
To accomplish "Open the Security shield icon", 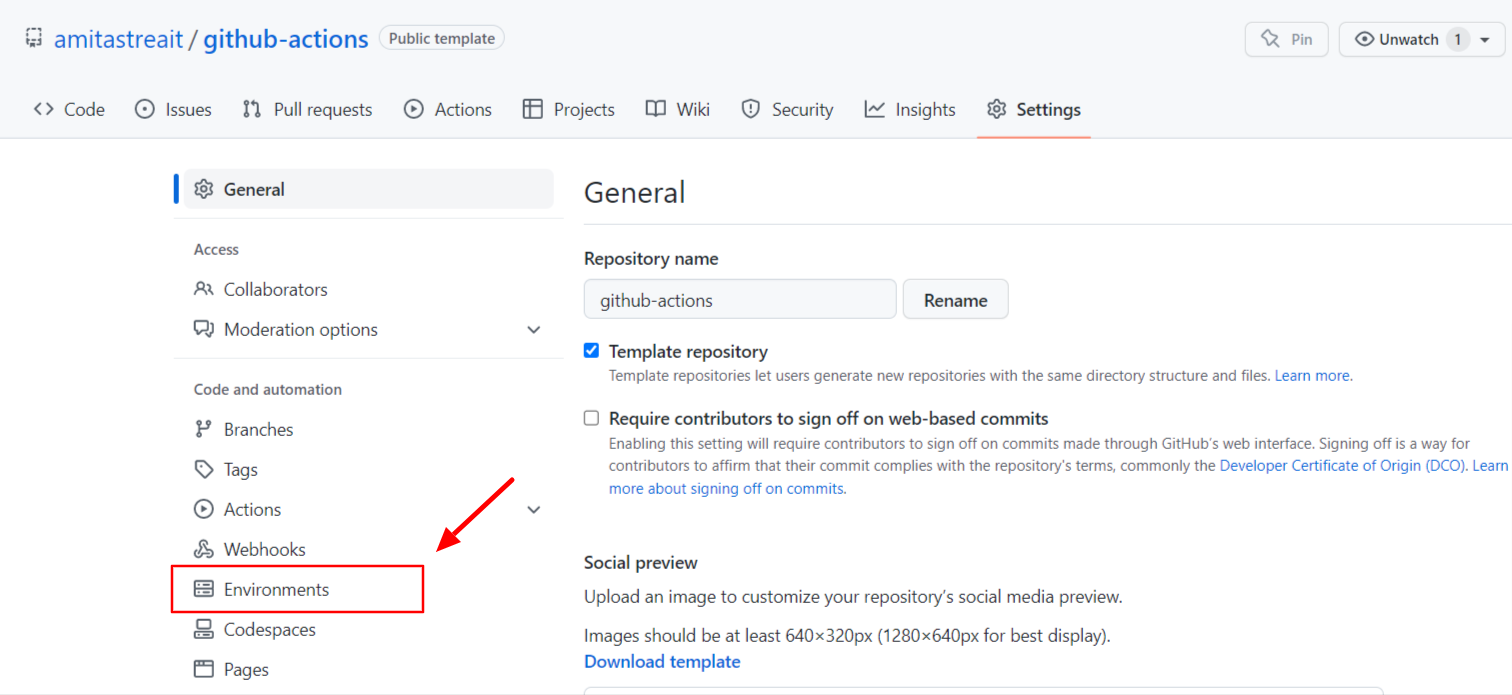I will pyautogui.click(x=751, y=109).
